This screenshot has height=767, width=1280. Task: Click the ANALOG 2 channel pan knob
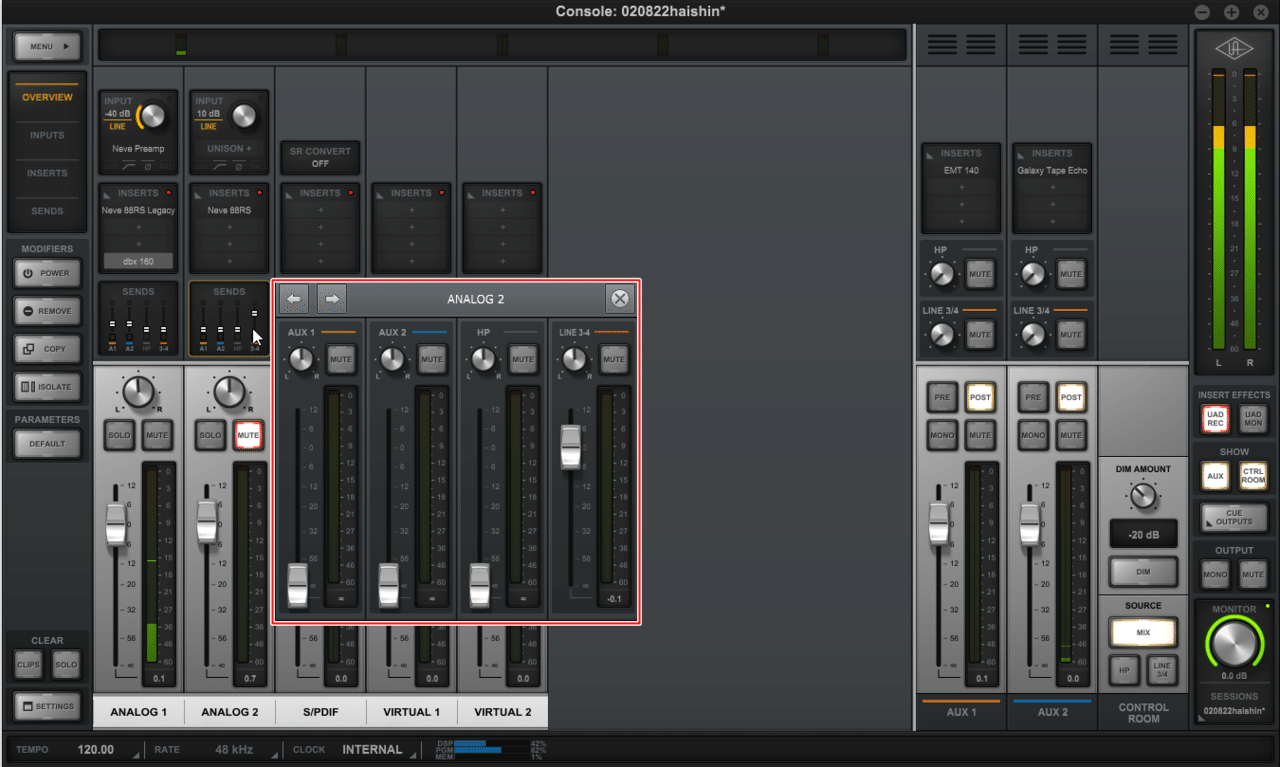pyautogui.click(x=230, y=392)
